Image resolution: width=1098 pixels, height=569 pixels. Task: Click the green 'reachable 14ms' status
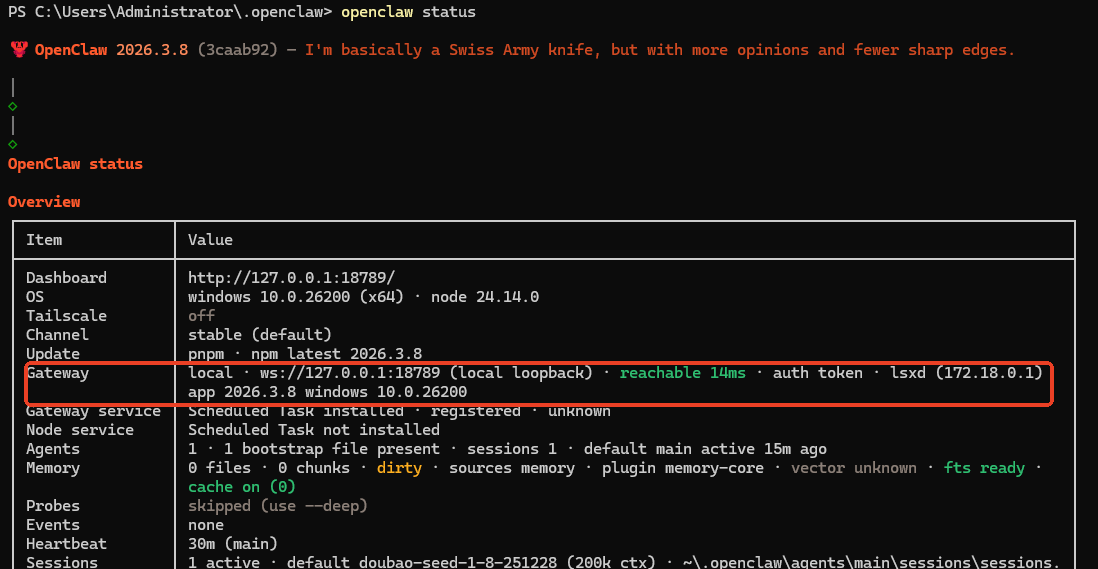click(682, 373)
